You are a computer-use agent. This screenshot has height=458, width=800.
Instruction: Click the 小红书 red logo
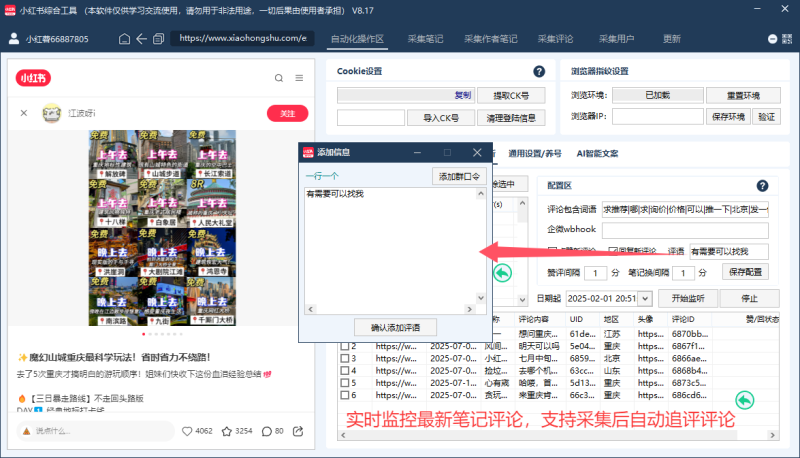pos(33,78)
